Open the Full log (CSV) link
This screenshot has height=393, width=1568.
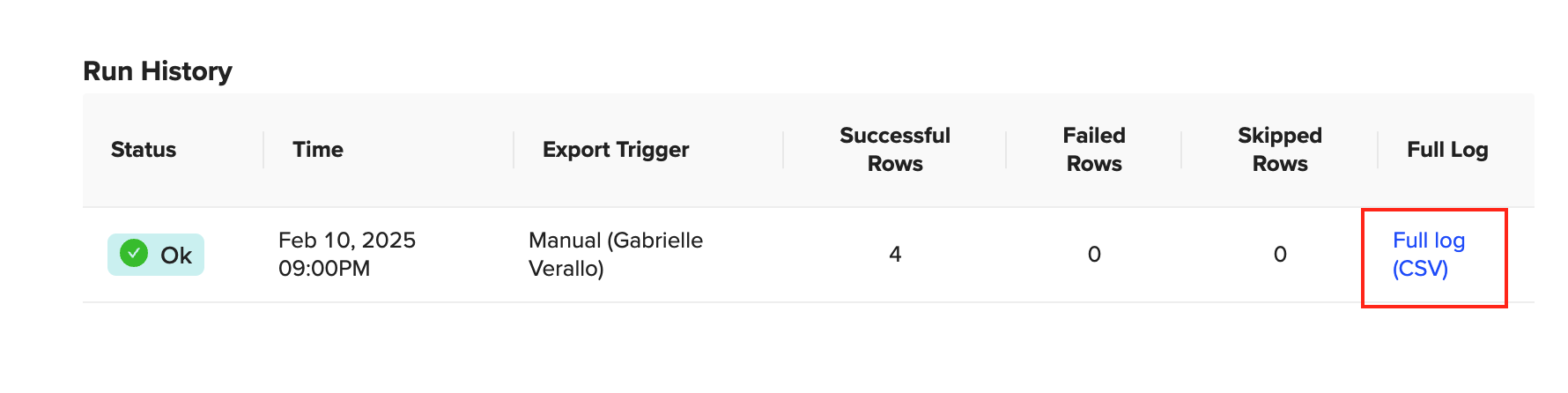1428,254
